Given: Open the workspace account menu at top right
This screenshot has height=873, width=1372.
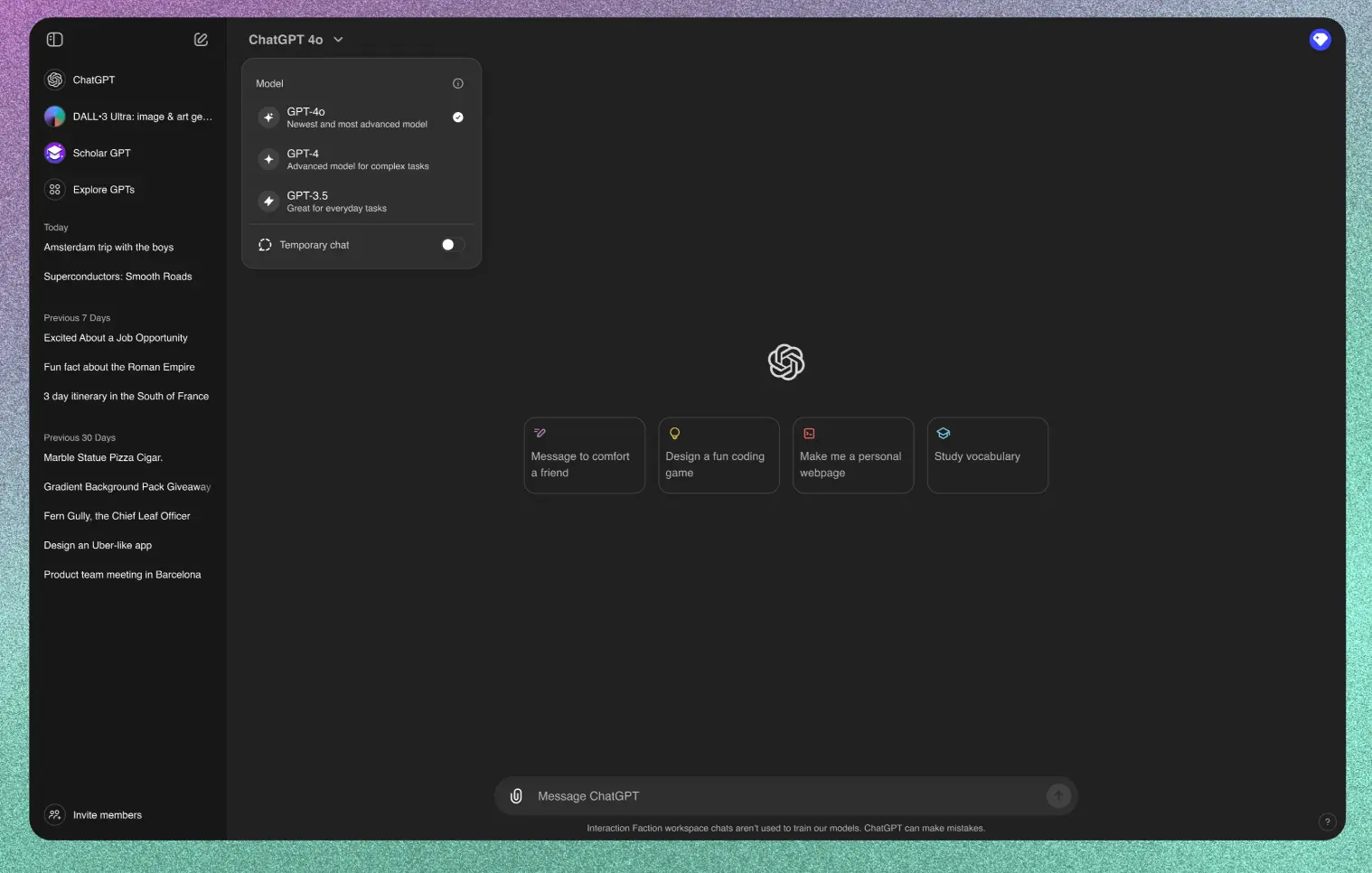Looking at the screenshot, I should pos(1320,39).
